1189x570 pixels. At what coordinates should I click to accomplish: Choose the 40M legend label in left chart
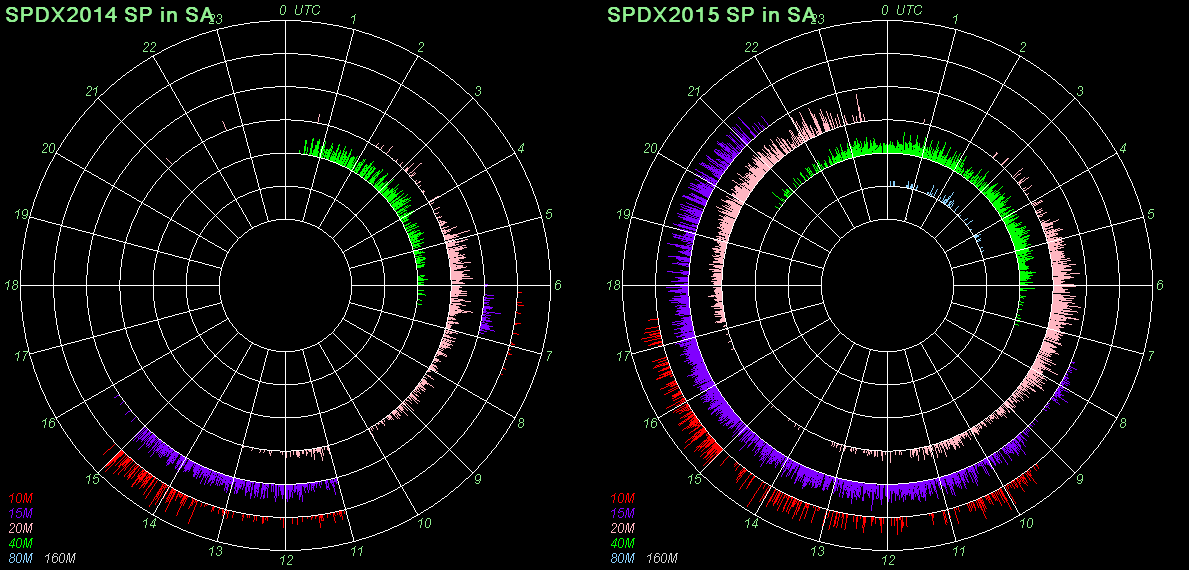20,543
